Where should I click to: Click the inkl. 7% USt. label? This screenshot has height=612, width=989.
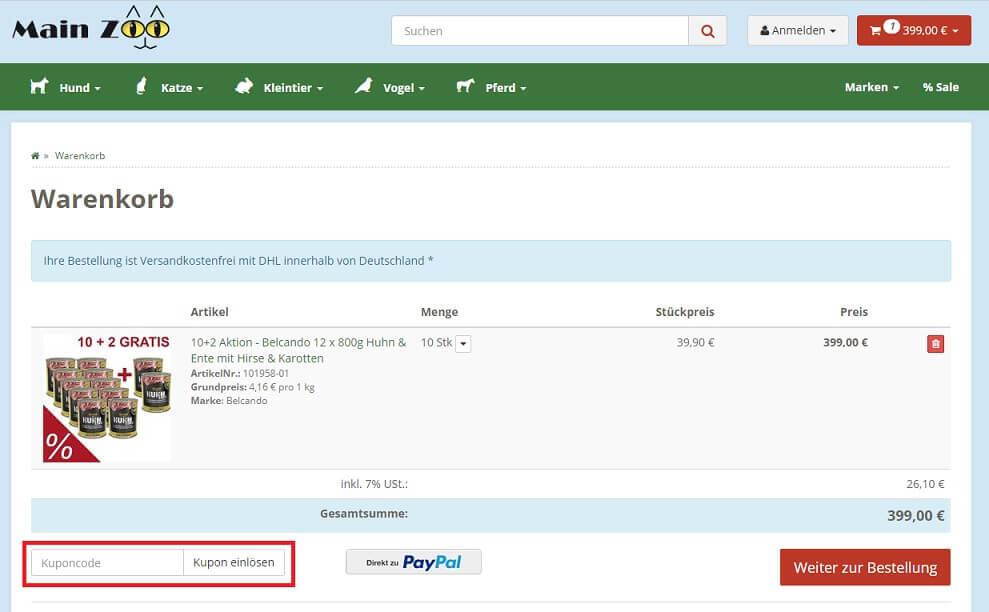375,484
